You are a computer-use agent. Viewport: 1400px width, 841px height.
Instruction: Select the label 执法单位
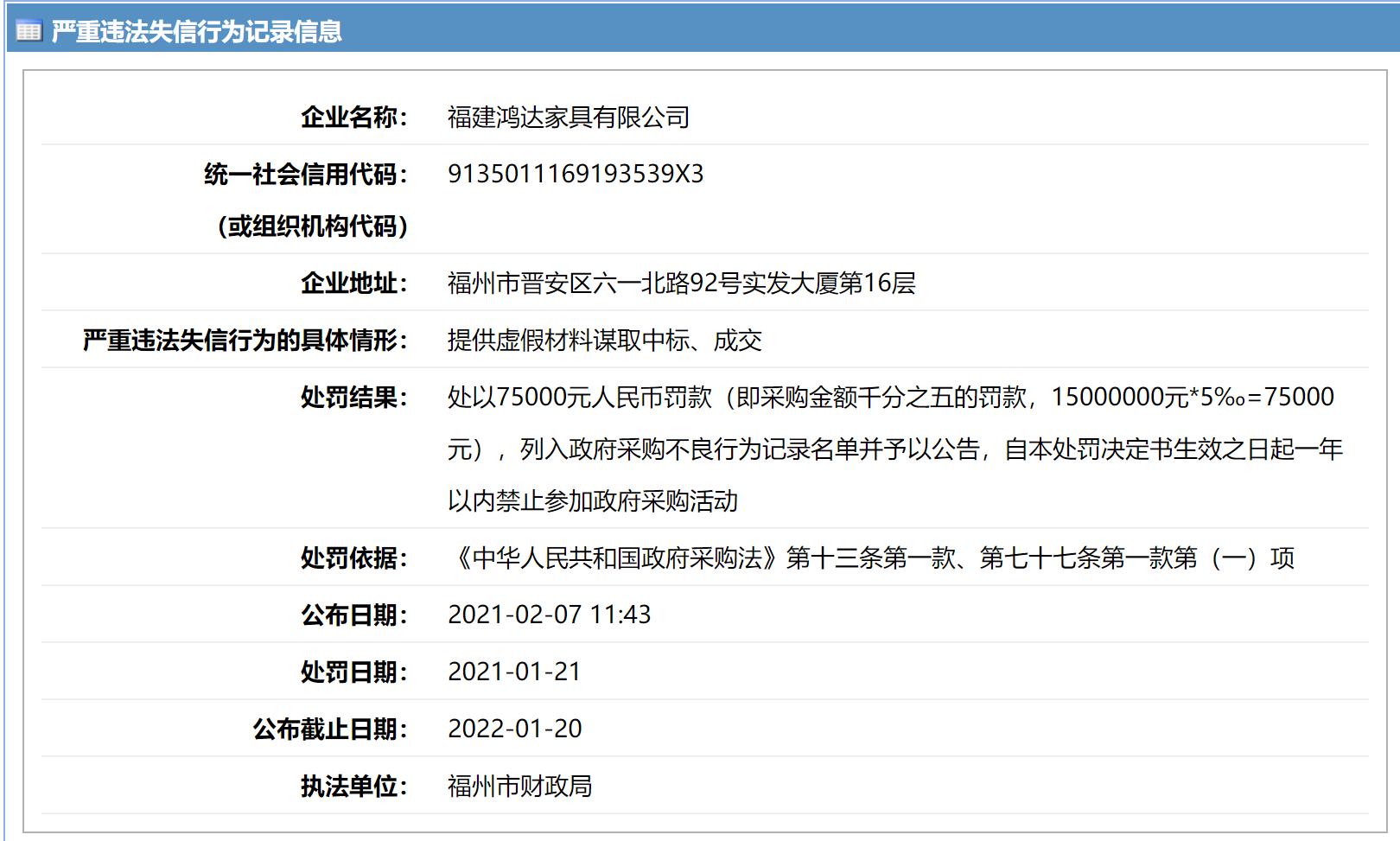click(354, 786)
